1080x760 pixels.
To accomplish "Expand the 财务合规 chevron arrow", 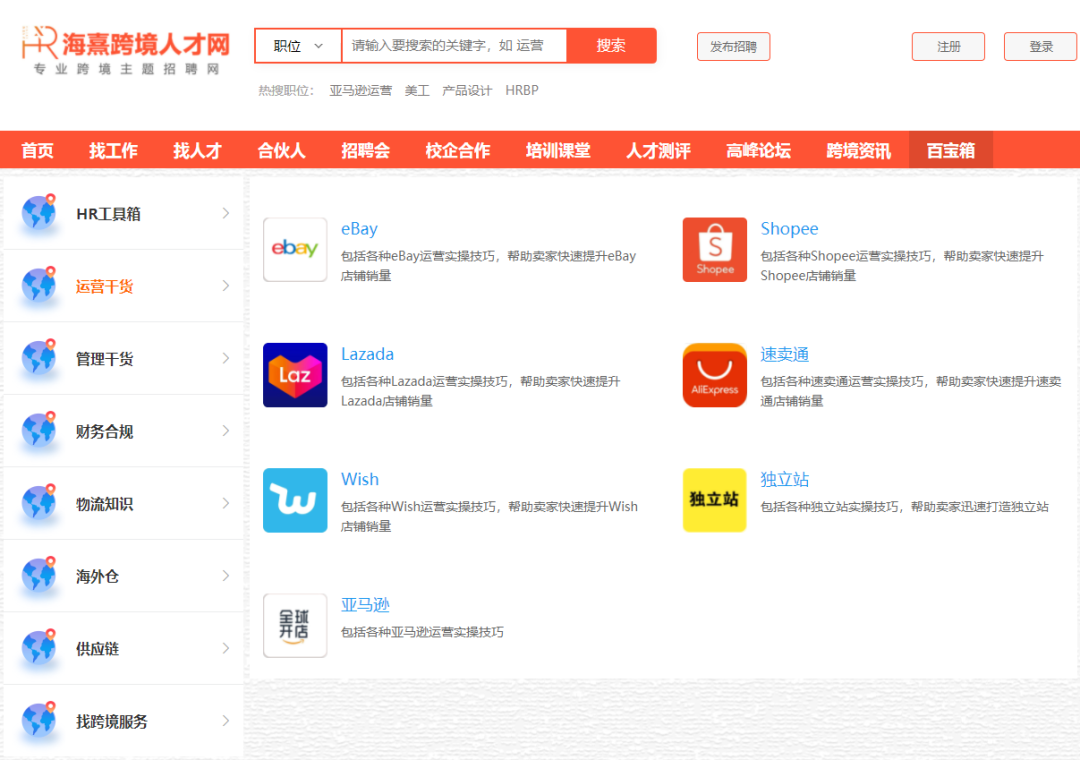I will [x=226, y=431].
